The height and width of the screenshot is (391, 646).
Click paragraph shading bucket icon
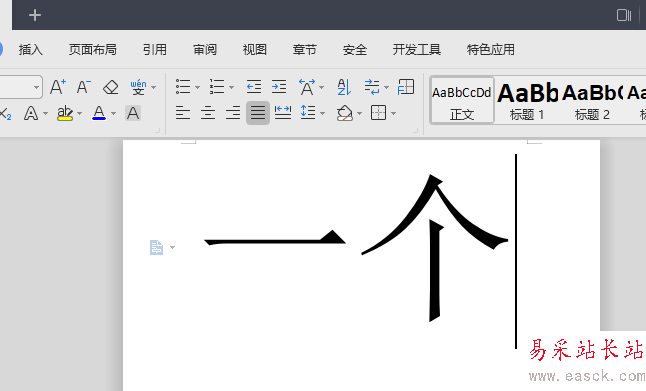[x=344, y=113]
